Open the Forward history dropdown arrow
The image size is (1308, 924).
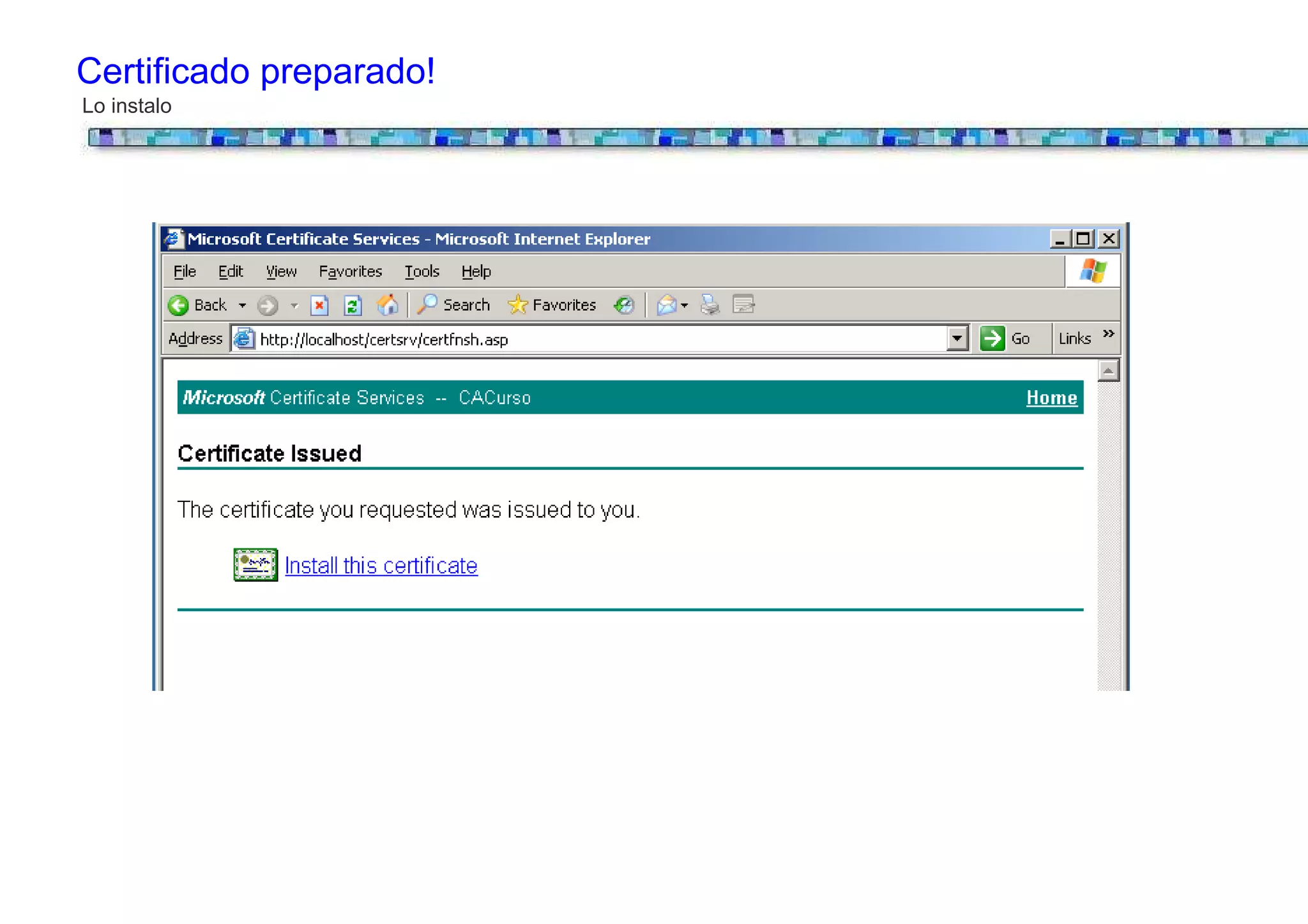point(294,306)
